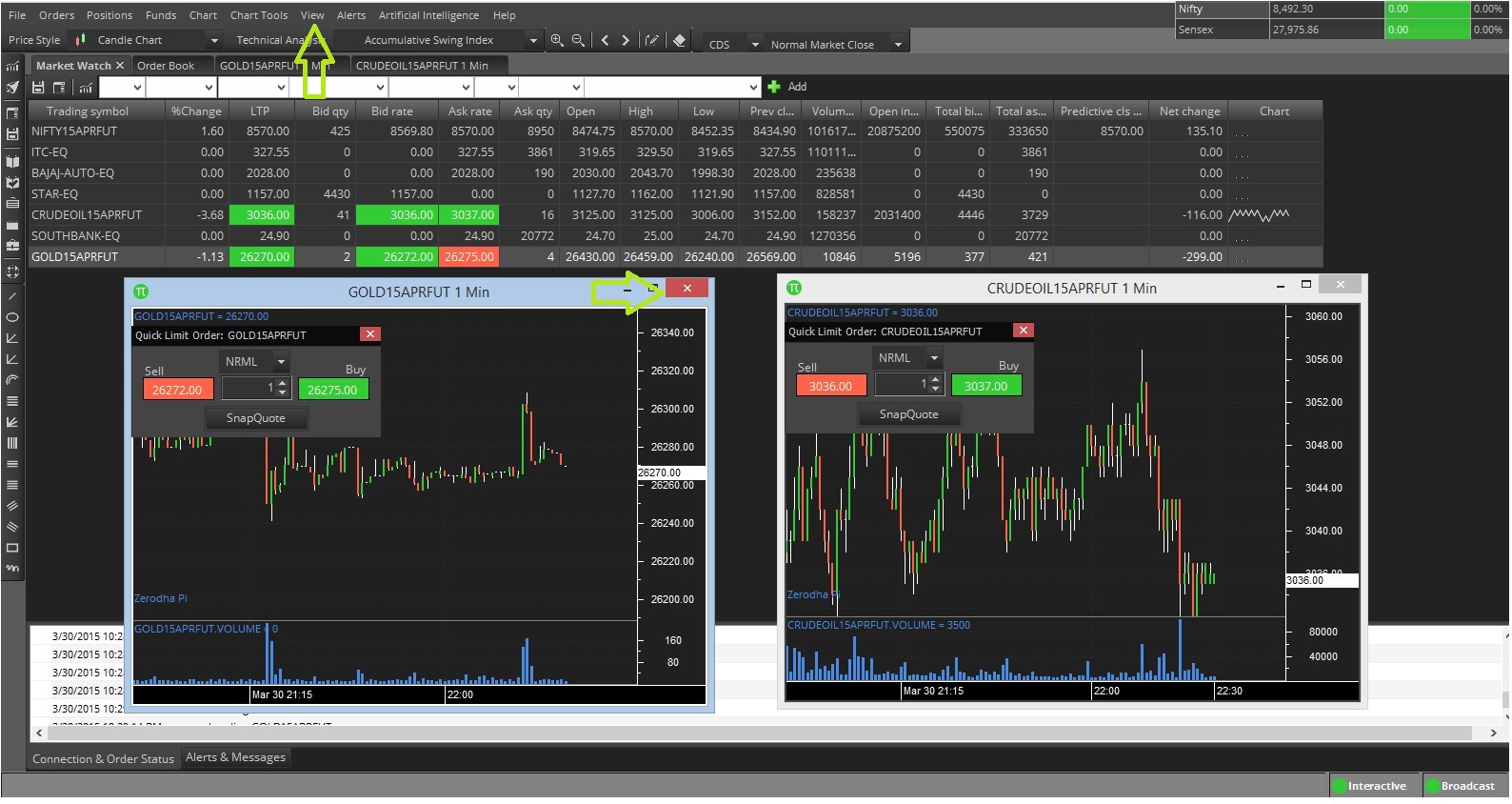Open the Orders menu
1512x804 pixels.
pyautogui.click(x=56, y=15)
